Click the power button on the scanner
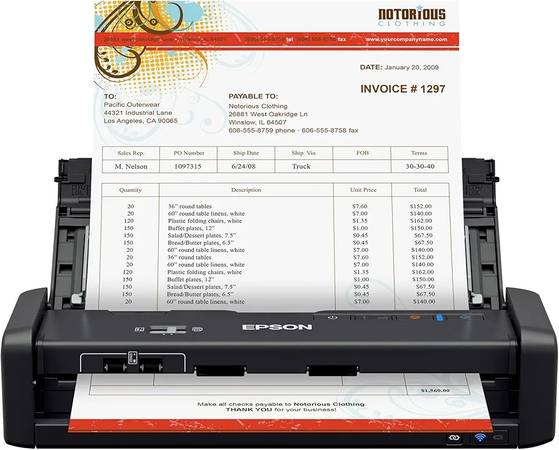Image resolution: width=559 pixels, height=450 pixels. point(332,317)
